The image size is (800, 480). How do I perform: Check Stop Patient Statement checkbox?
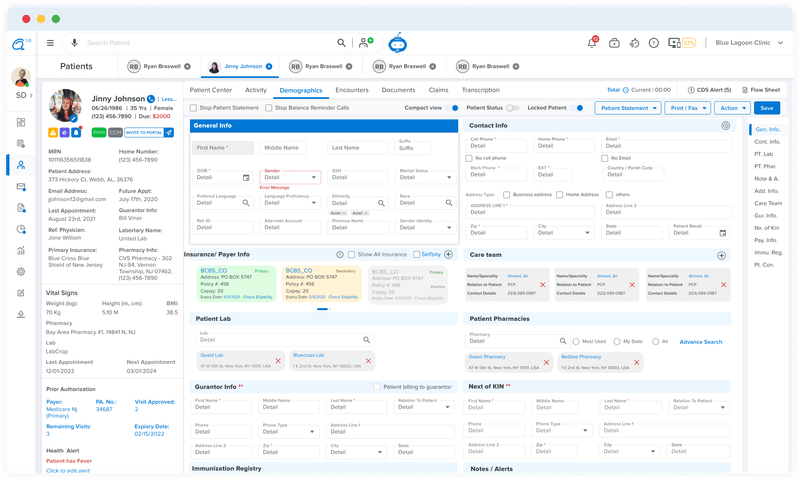point(194,107)
